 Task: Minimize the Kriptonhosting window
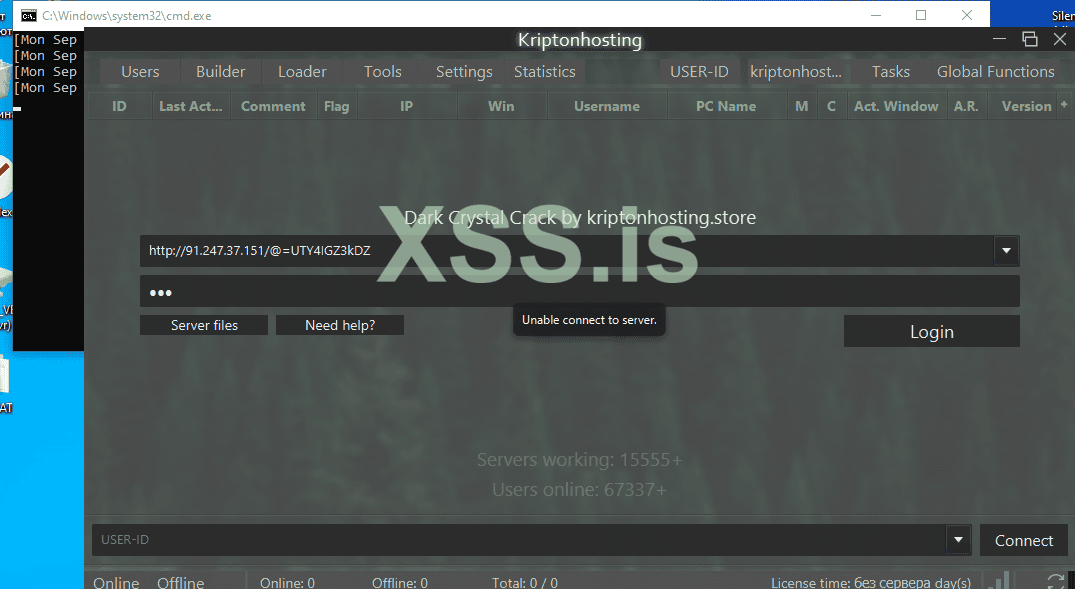tap(999, 39)
